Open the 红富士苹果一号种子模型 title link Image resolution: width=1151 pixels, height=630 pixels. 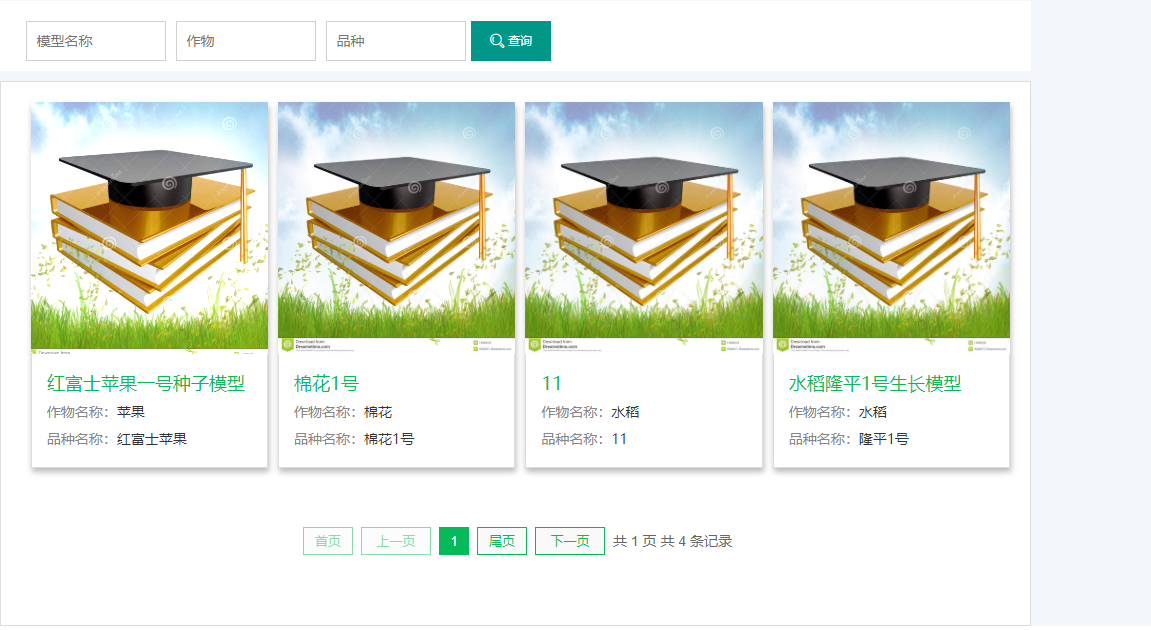[146, 384]
